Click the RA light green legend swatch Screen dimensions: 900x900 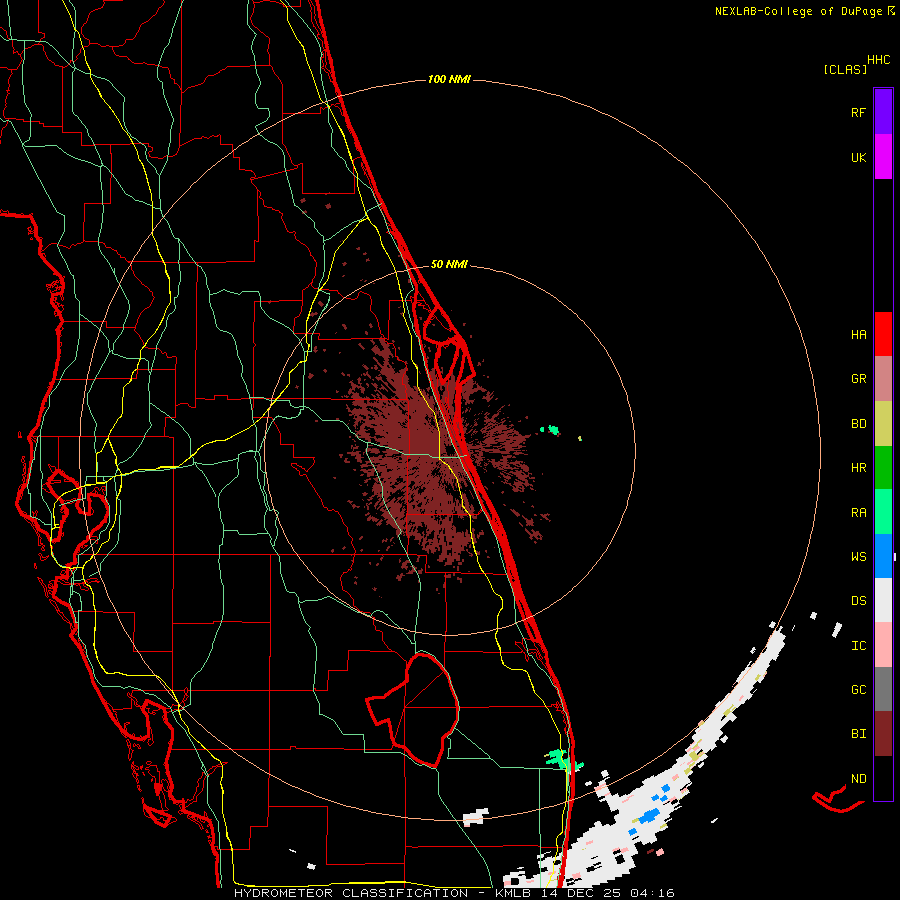pos(883,512)
